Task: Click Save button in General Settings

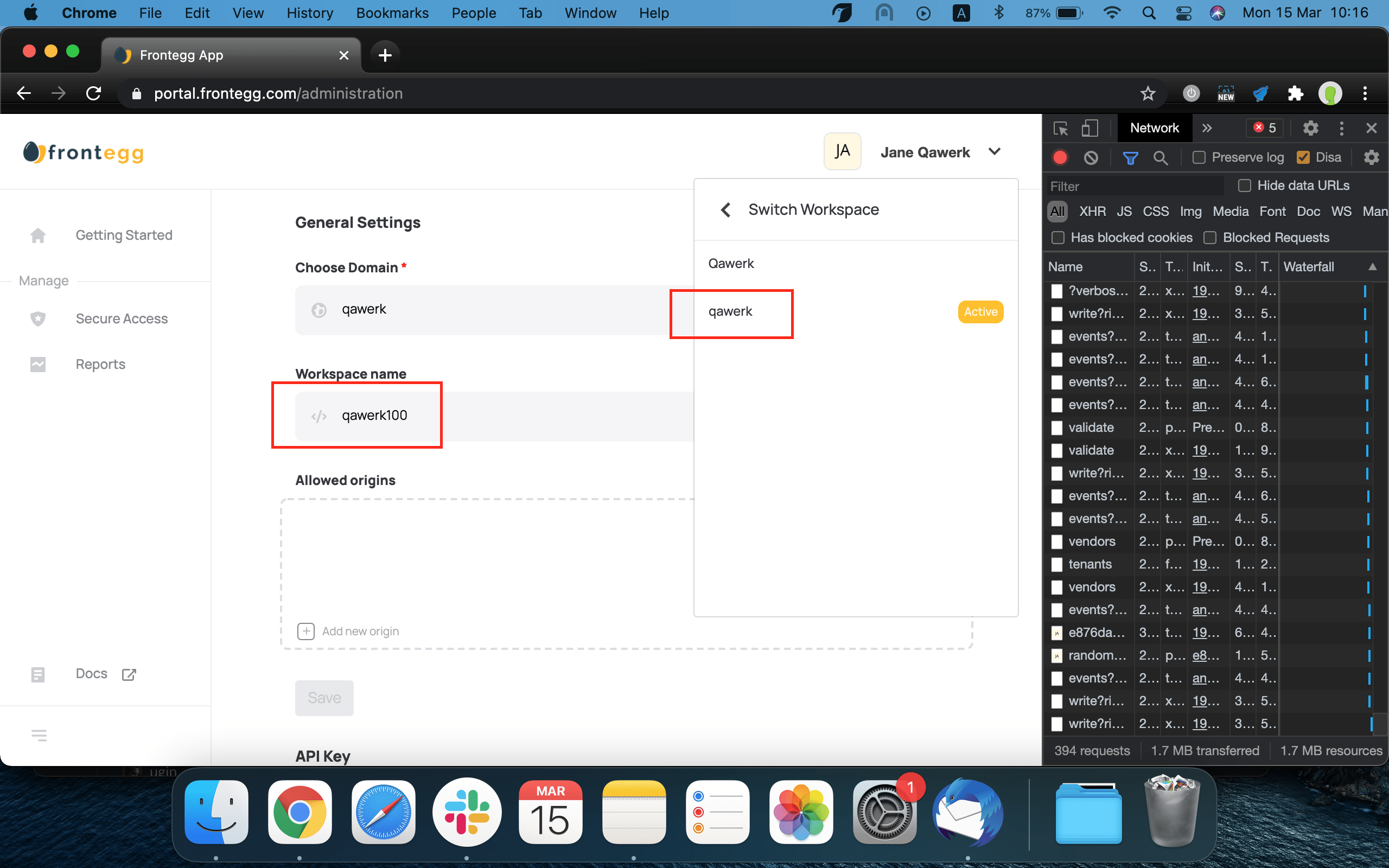Action: point(325,697)
